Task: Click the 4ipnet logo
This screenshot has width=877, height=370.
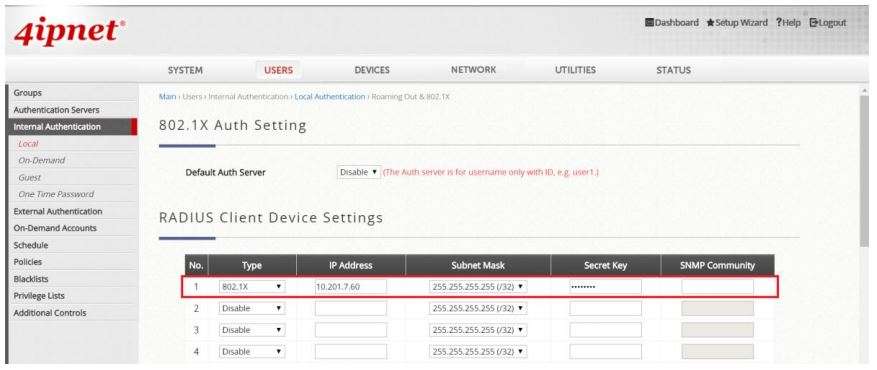Action: point(69,32)
